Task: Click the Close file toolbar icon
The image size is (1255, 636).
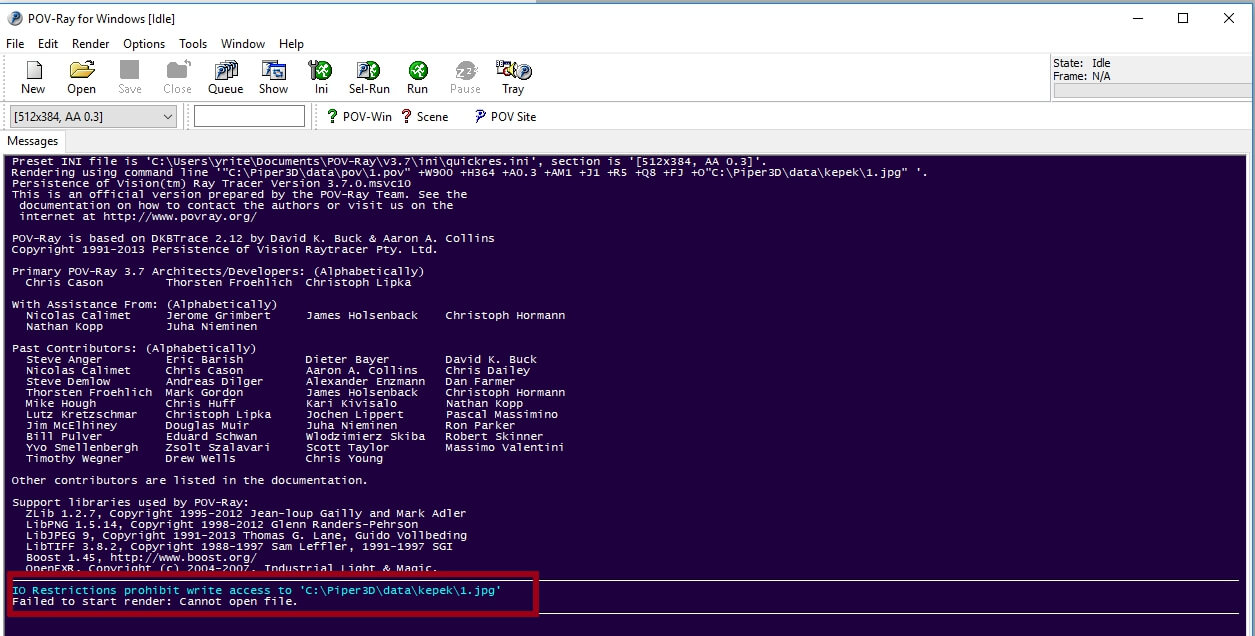Action: [178, 77]
